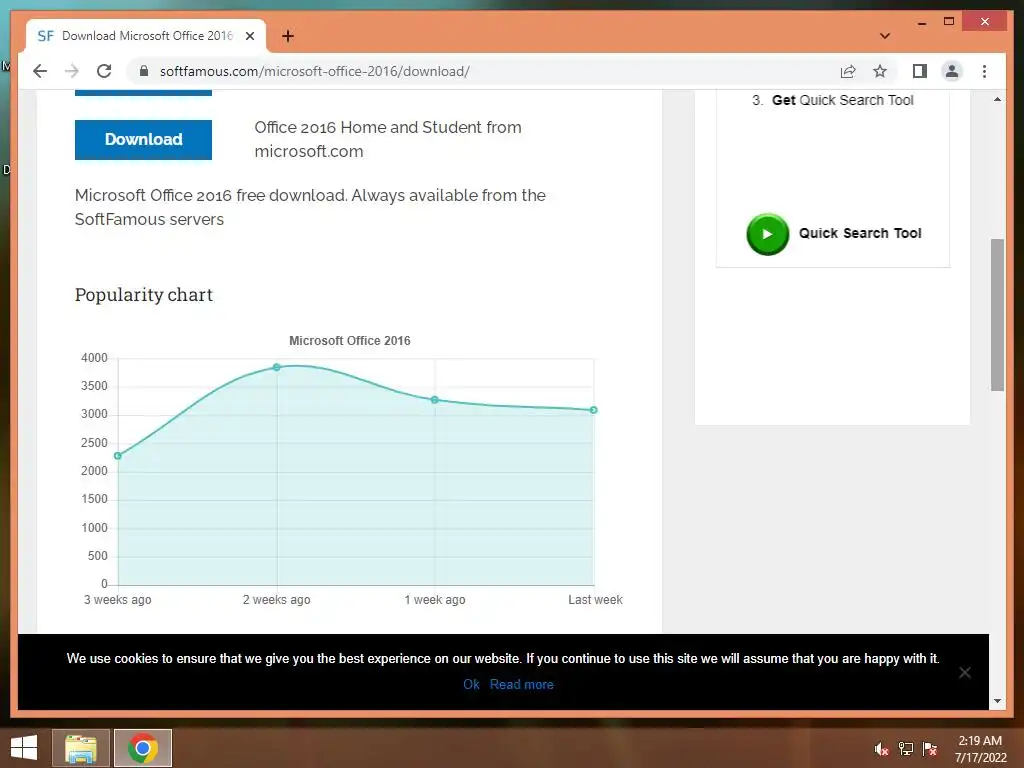This screenshot has width=1024, height=768.
Task: Click the Microsoft Office 2016 chart legend
Action: pyautogui.click(x=349, y=340)
